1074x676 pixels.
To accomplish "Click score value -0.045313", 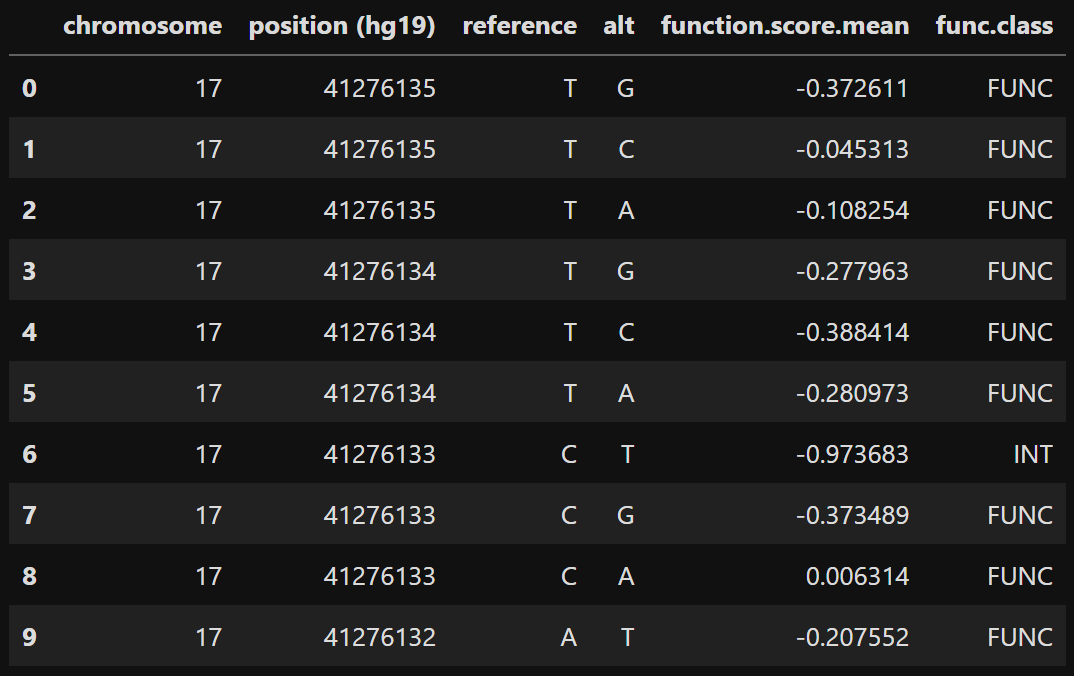I will click(x=852, y=149).
